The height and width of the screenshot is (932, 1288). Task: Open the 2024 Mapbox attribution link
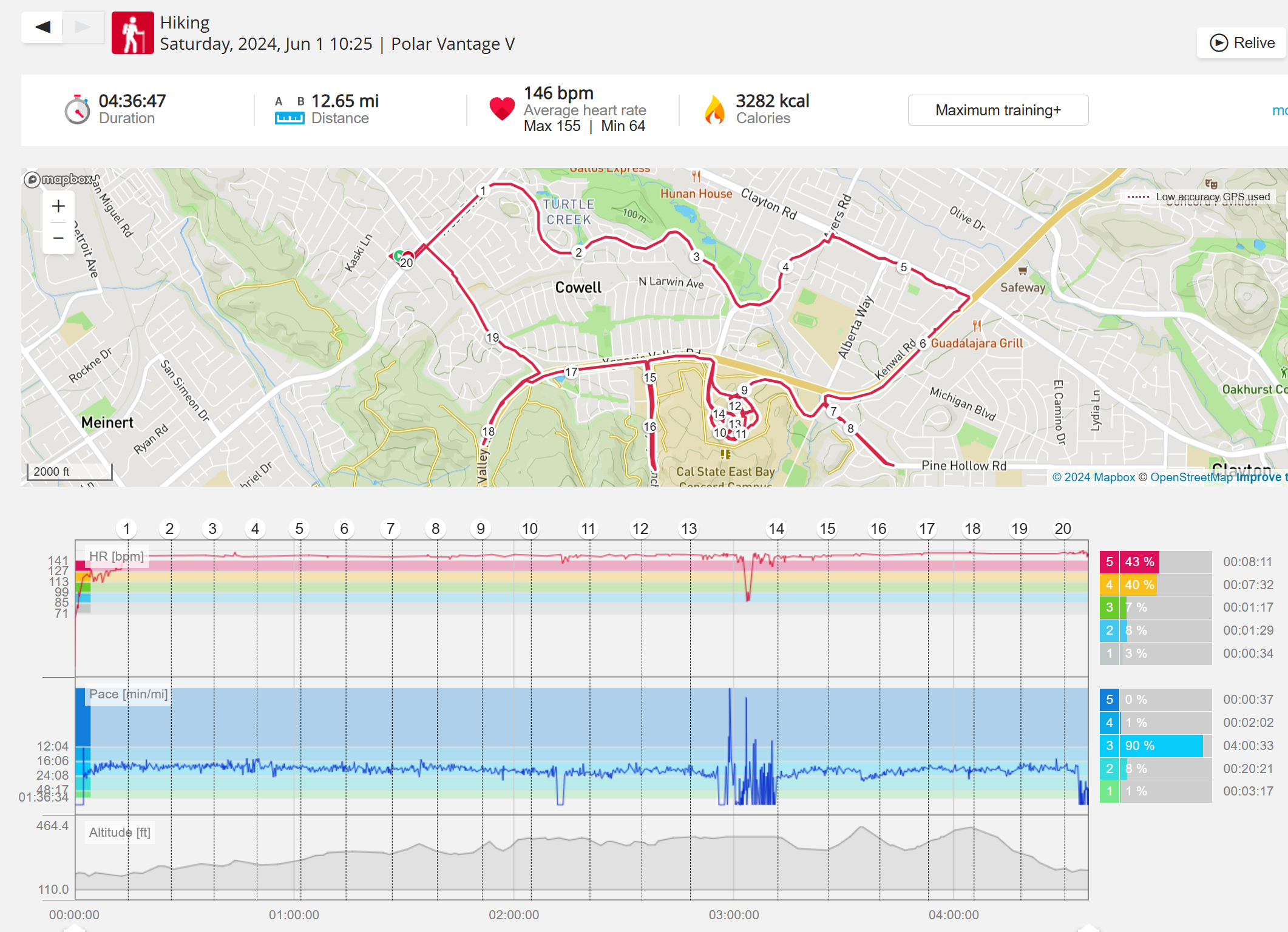[x=1093, y=478]
